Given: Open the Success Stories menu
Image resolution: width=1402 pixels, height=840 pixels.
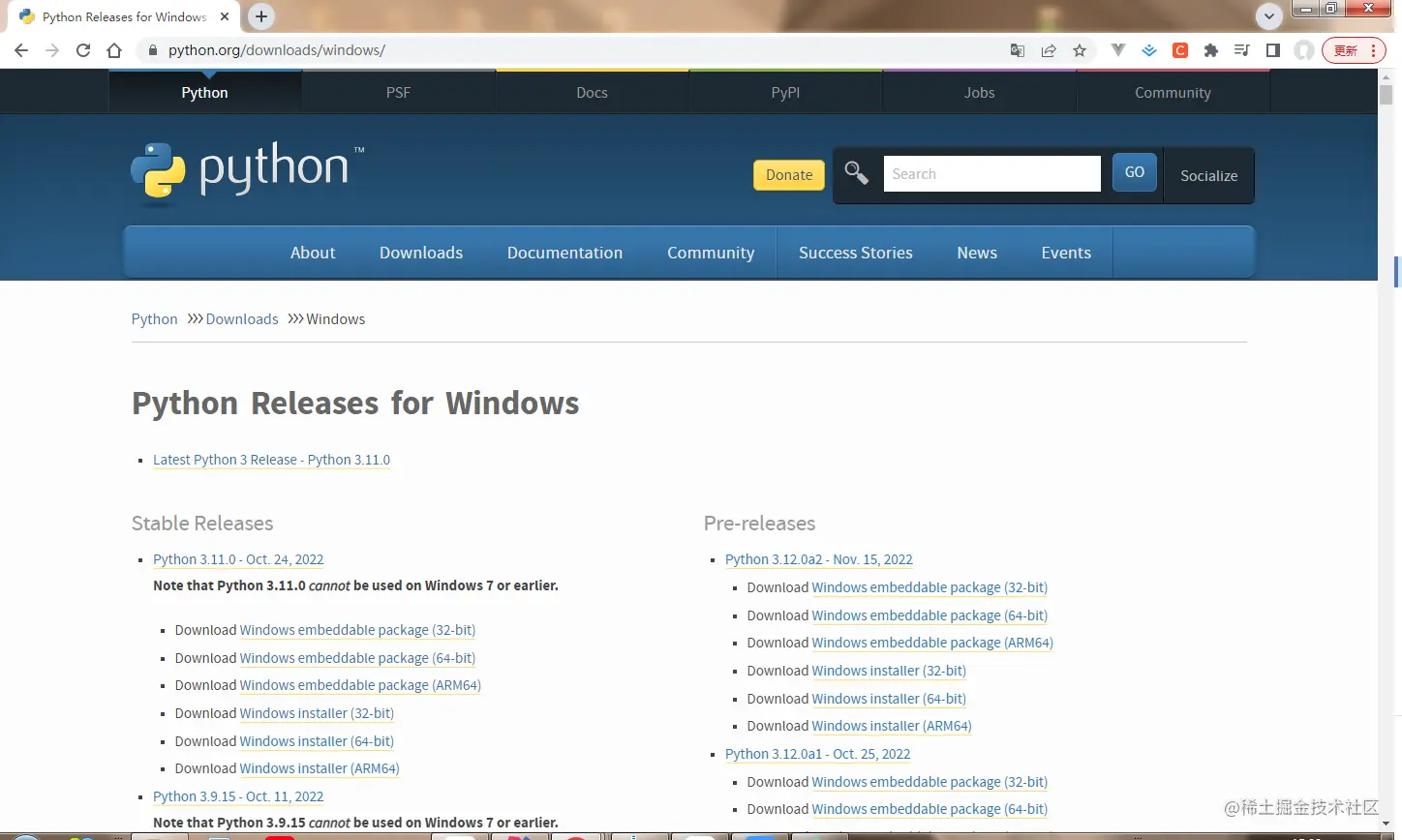Looking at the screenshot, I should (856, 253).
